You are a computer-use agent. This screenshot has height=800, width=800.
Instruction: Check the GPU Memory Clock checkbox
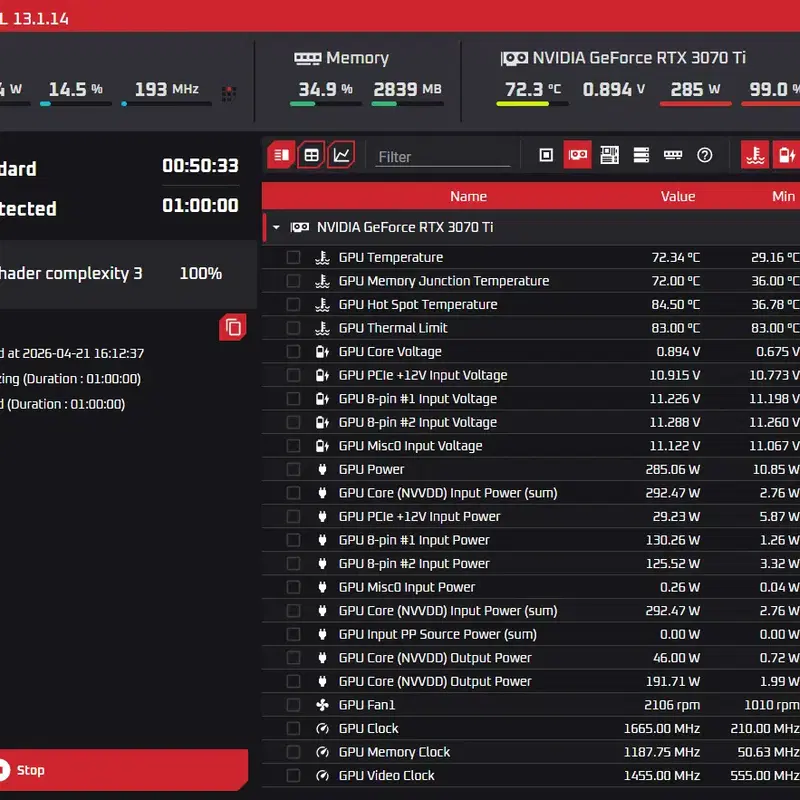293,752
